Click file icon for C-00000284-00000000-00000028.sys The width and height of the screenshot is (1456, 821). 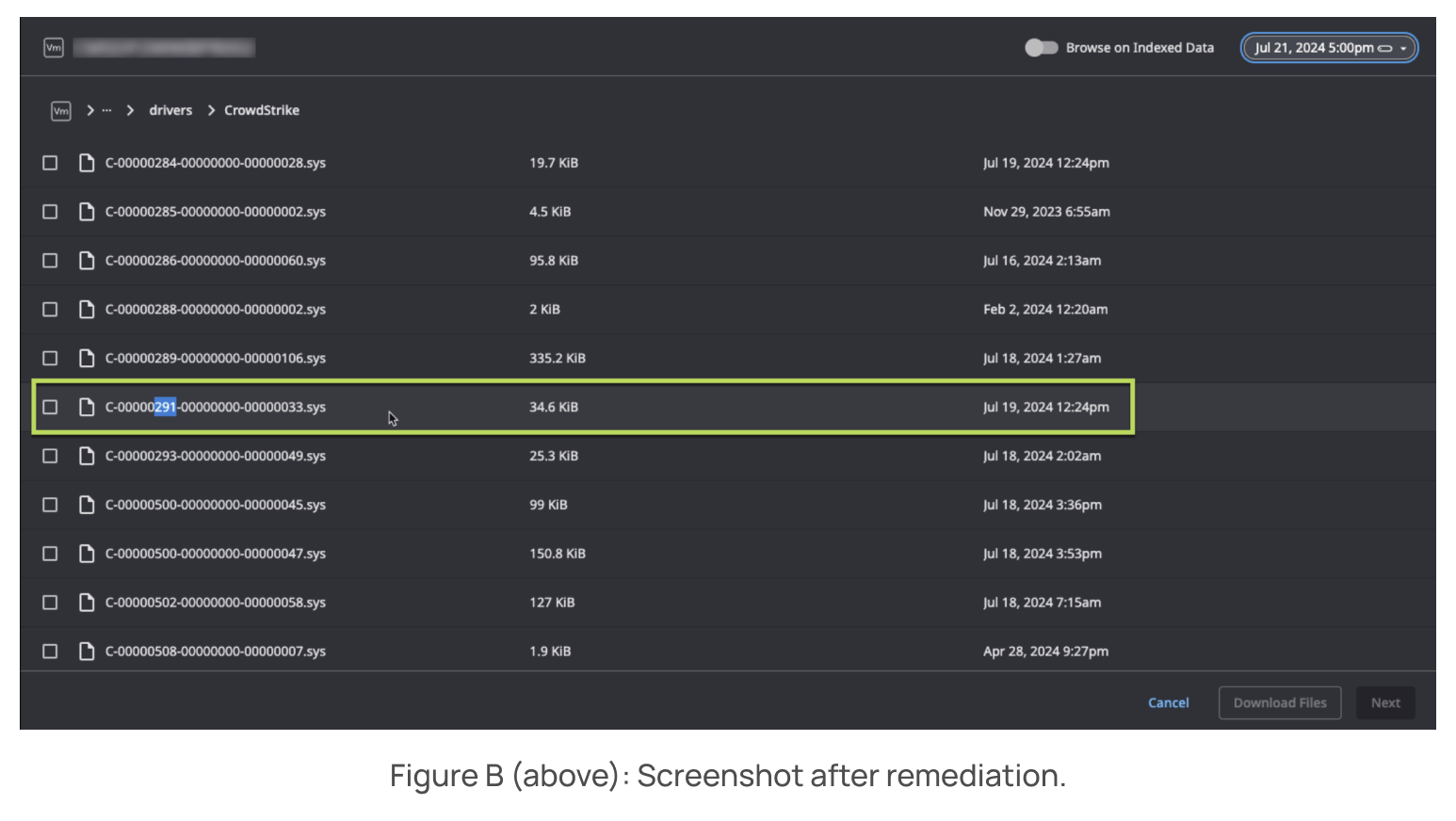pyautogui.click(x=87, y=163)
